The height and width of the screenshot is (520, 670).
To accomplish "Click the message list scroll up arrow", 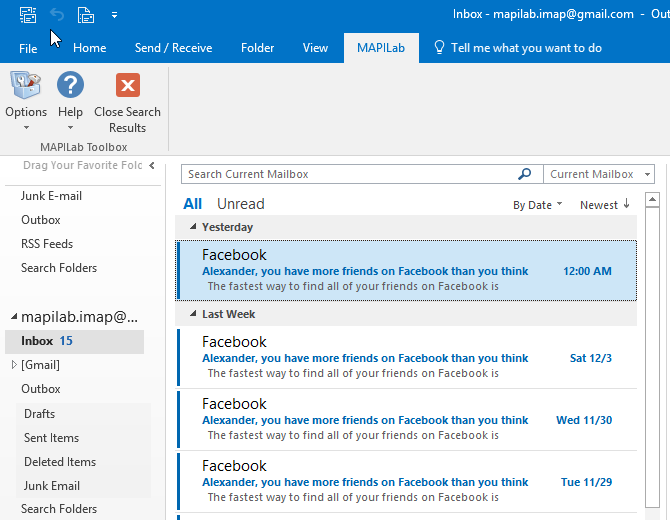I will point(652,200).
